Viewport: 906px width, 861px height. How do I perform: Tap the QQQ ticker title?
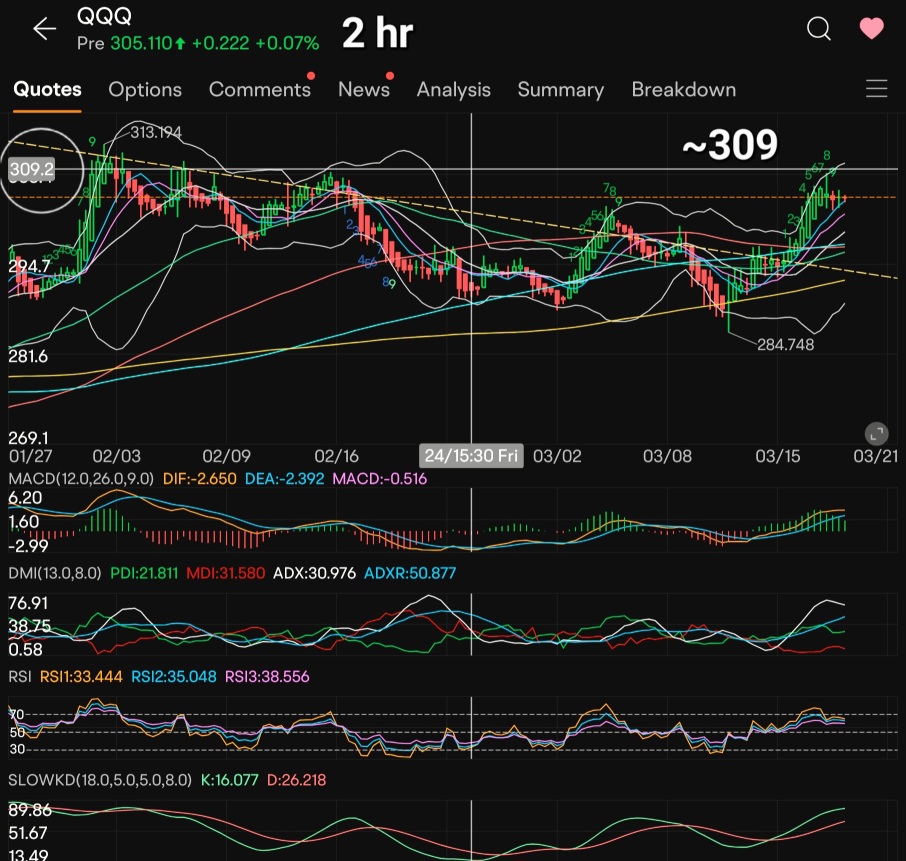[x=104, y=19]
